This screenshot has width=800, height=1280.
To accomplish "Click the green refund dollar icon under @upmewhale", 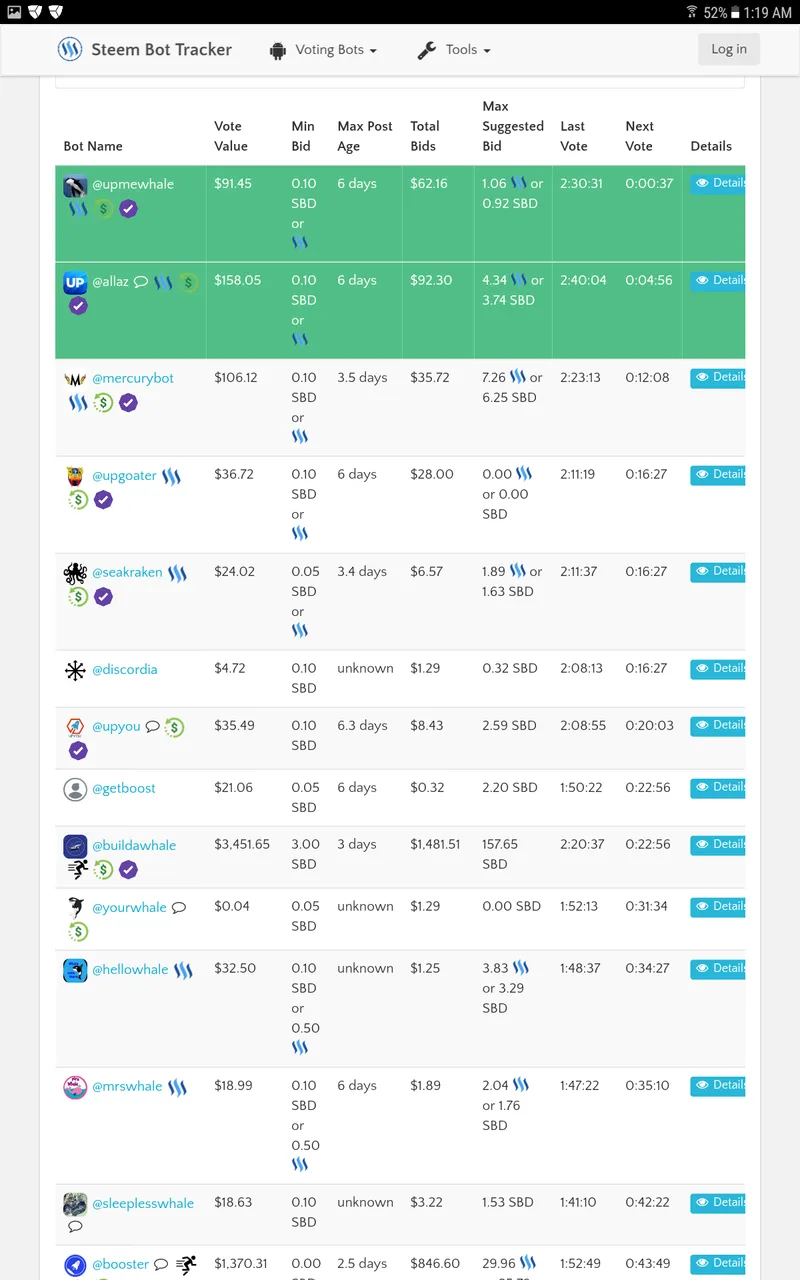I will coord(103,209).
